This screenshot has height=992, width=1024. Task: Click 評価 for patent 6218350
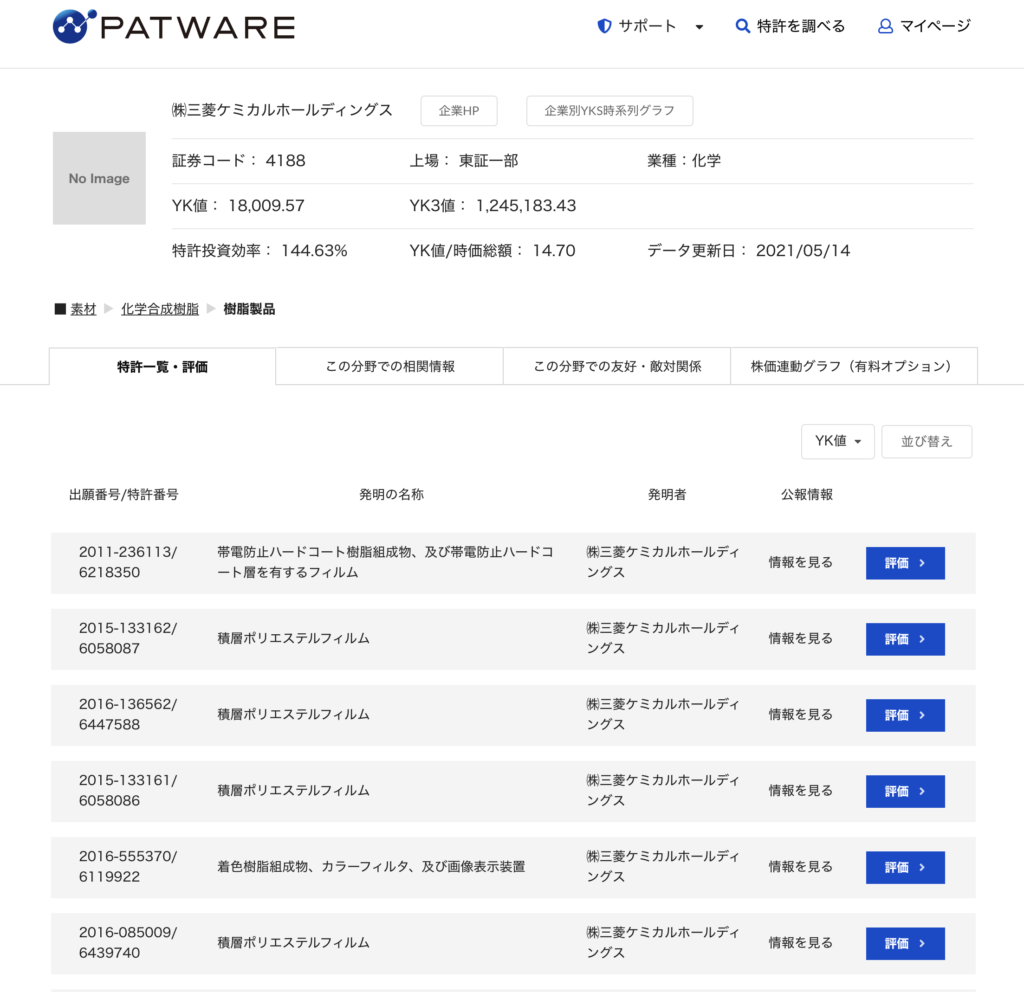[x=905, y=563]
